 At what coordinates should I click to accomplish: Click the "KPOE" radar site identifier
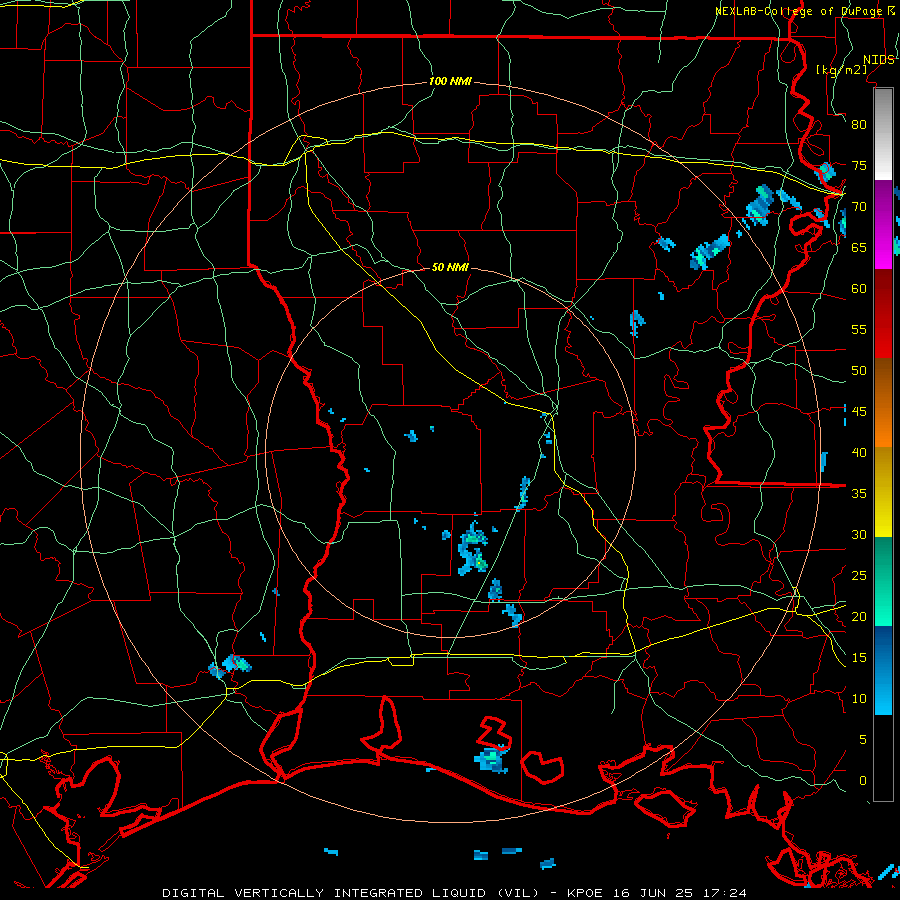(585, 893)
